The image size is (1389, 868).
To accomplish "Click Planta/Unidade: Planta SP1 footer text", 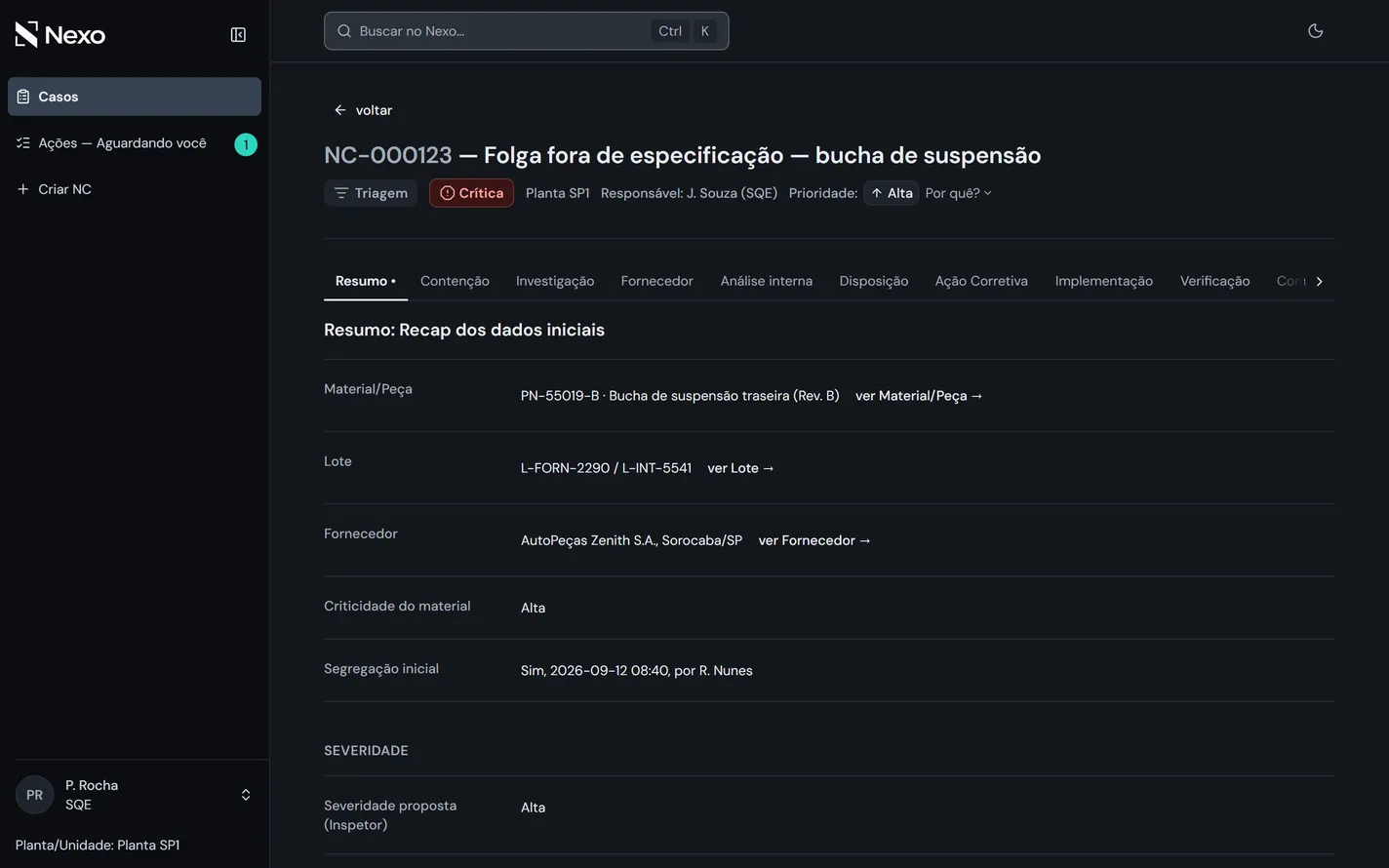I will click(x=98, y=846).
